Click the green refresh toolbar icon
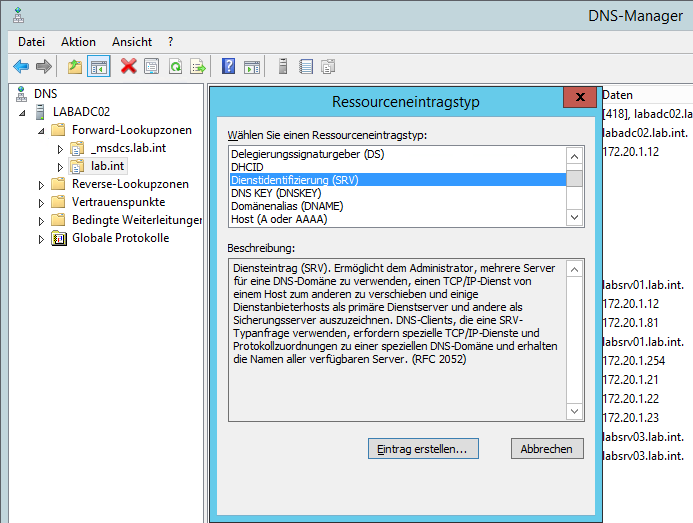693x523 pixels. pos(175,67)
